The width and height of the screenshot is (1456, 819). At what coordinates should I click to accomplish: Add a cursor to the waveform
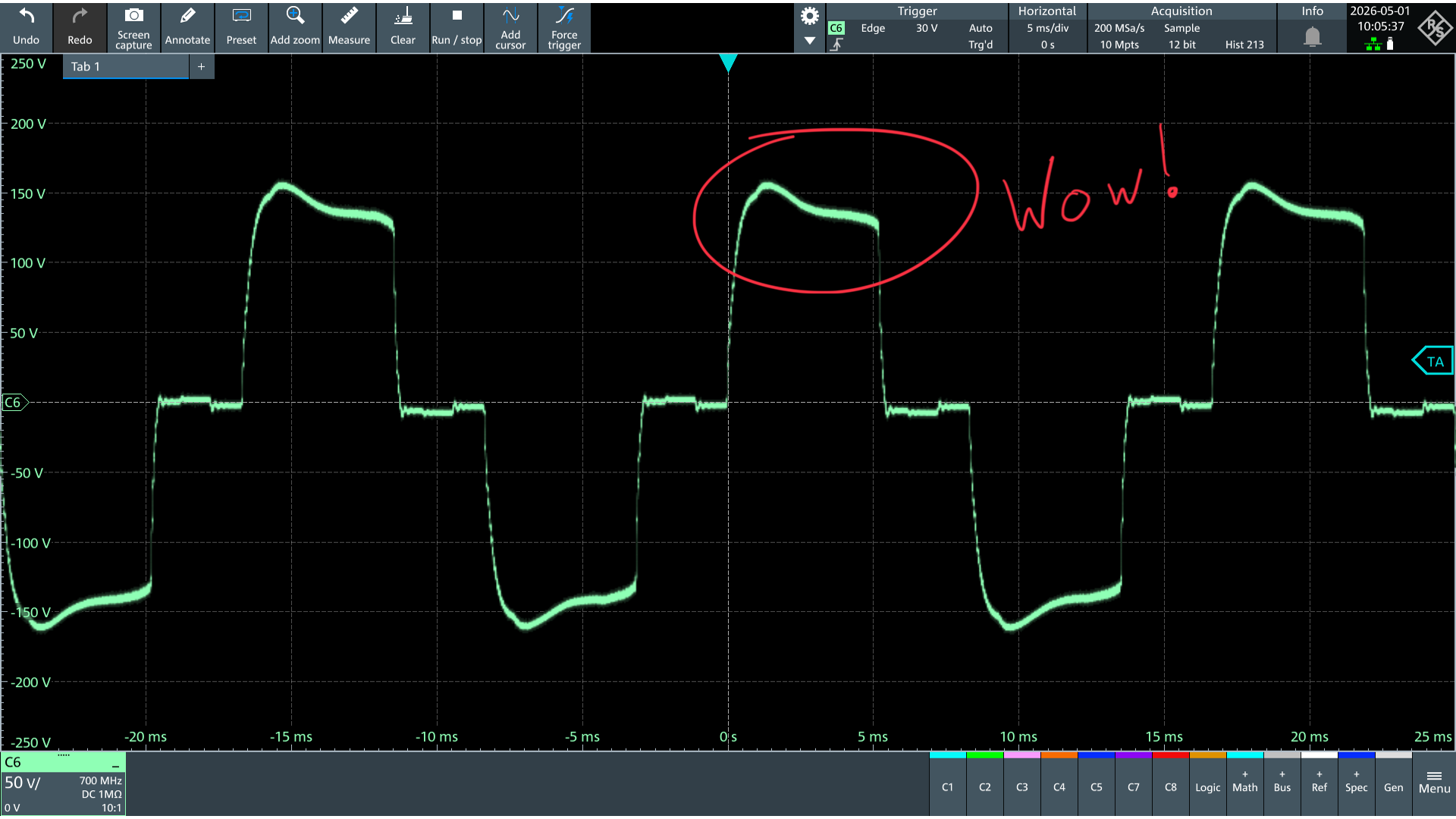point(510,27)
